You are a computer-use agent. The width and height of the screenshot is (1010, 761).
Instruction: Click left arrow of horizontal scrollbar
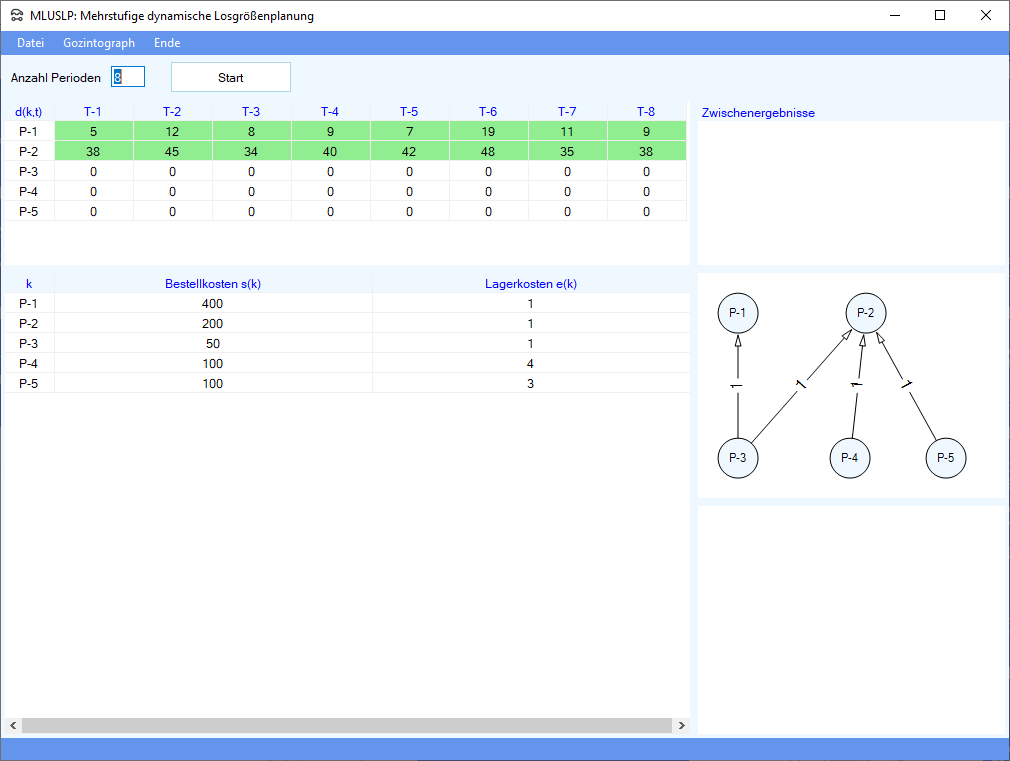tap(13, 725)
